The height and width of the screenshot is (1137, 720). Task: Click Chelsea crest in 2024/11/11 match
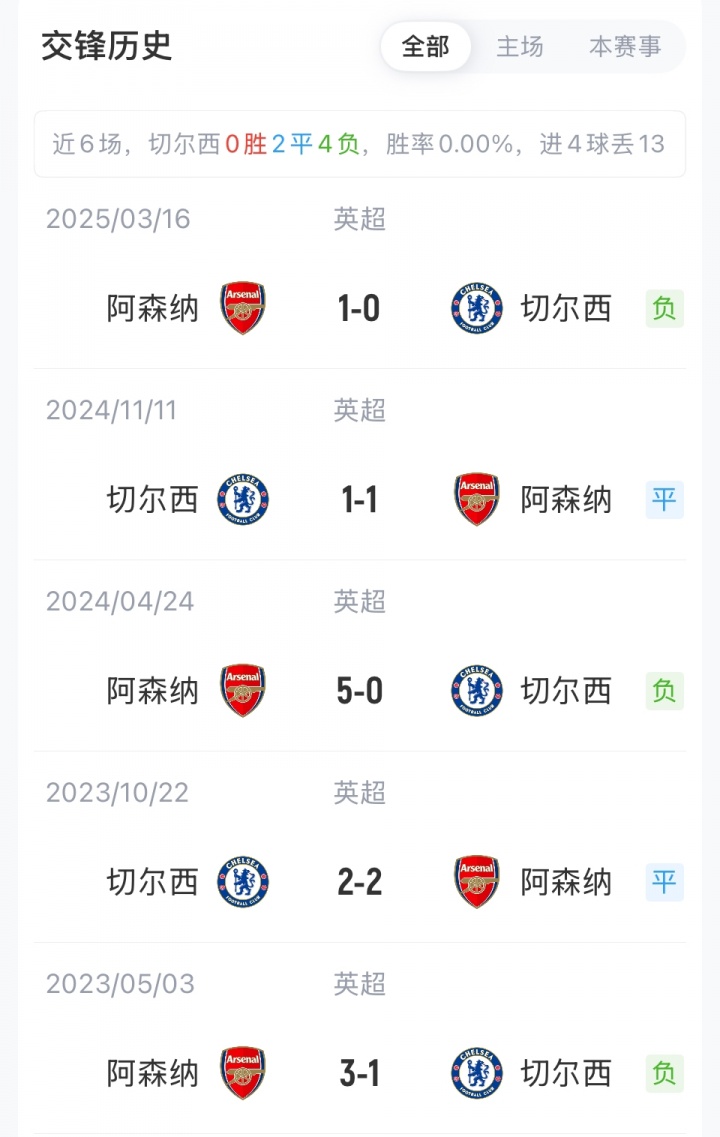pyautogui.click(x=243, y=500)
